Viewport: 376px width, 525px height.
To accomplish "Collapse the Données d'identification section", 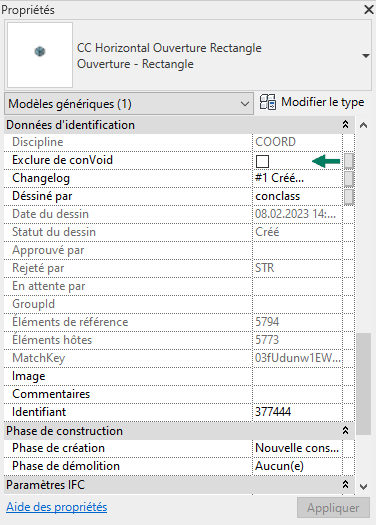I will [x=346, y=125].
